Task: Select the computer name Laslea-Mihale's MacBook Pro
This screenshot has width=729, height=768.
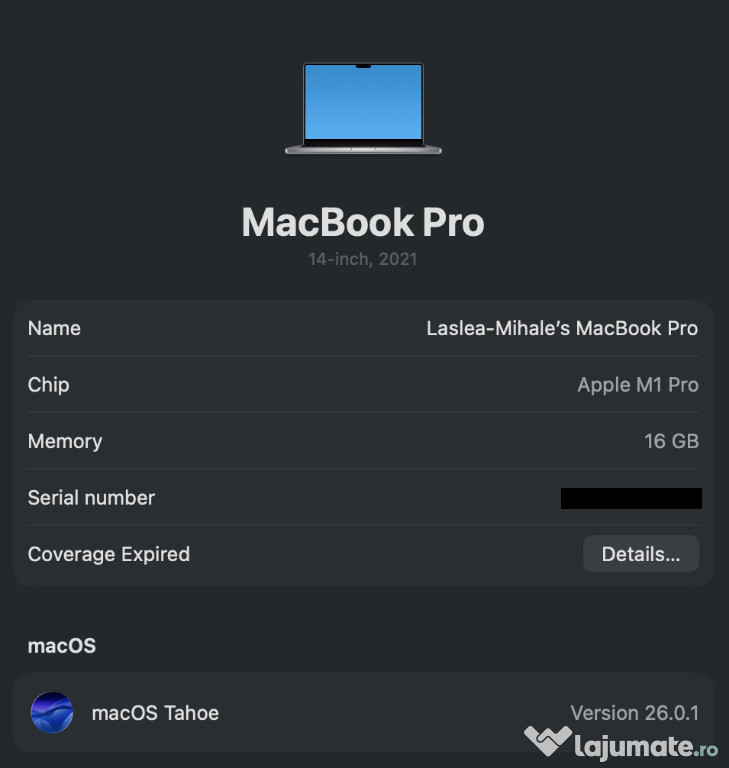Action: 562,328
